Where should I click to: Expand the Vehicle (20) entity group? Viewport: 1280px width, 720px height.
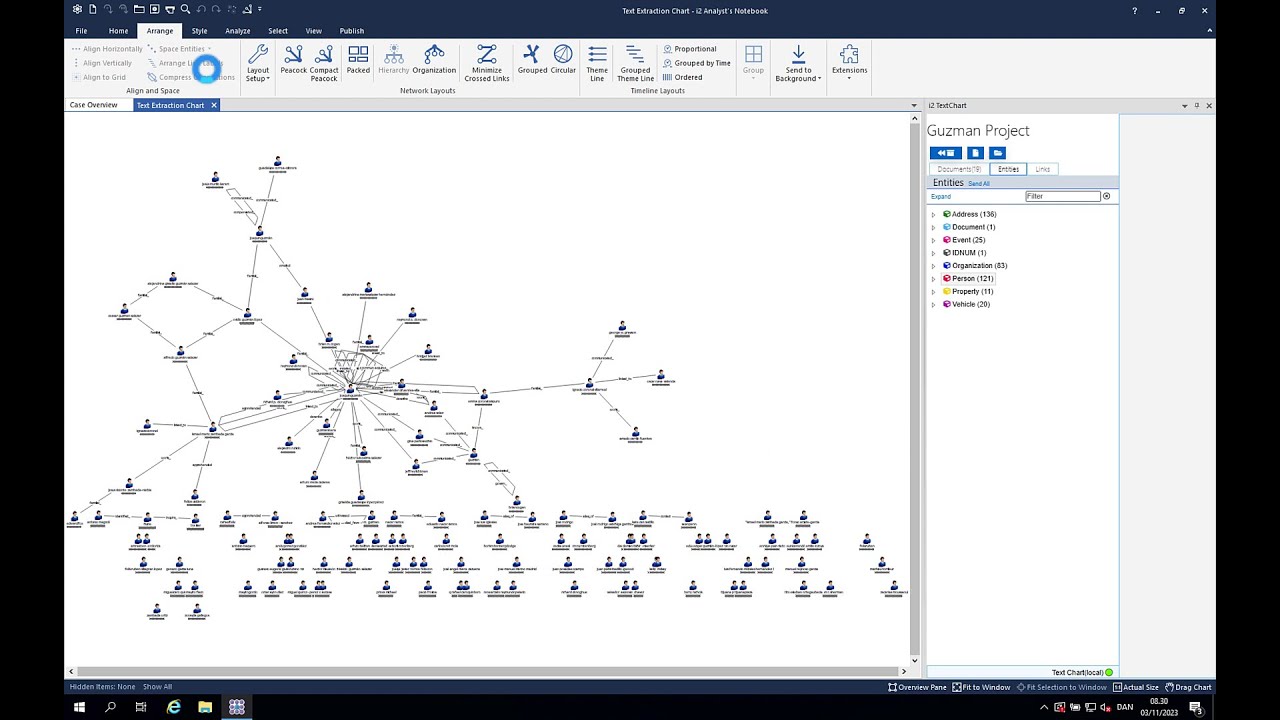coord(934,304)
